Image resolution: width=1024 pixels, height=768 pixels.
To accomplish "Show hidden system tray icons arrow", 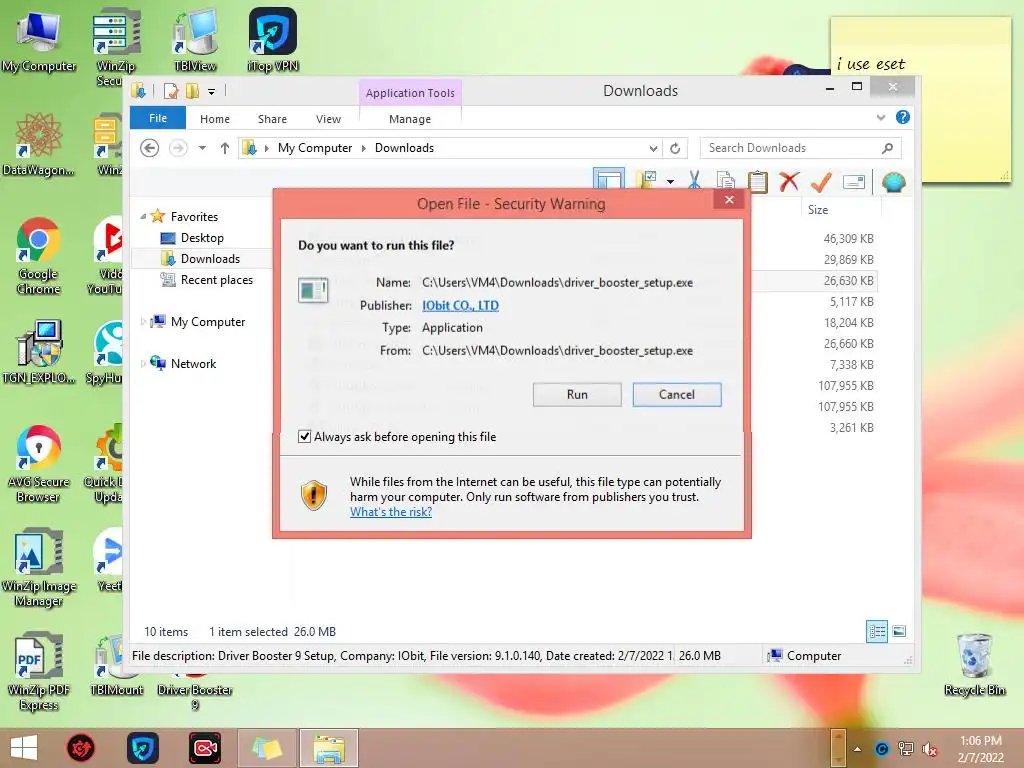I will coord(857,749).
